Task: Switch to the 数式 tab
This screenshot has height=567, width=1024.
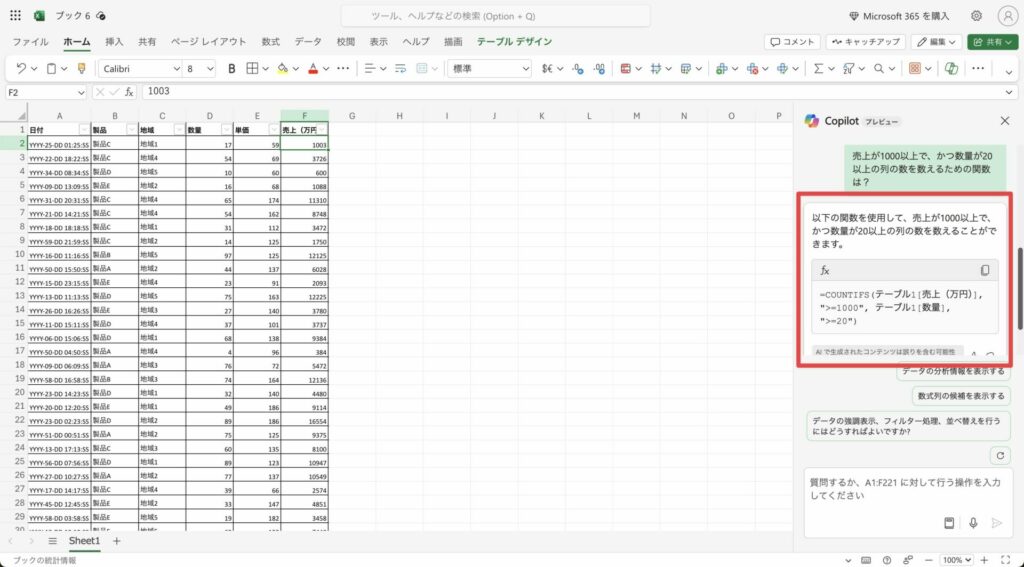Action: coord(270,42)
